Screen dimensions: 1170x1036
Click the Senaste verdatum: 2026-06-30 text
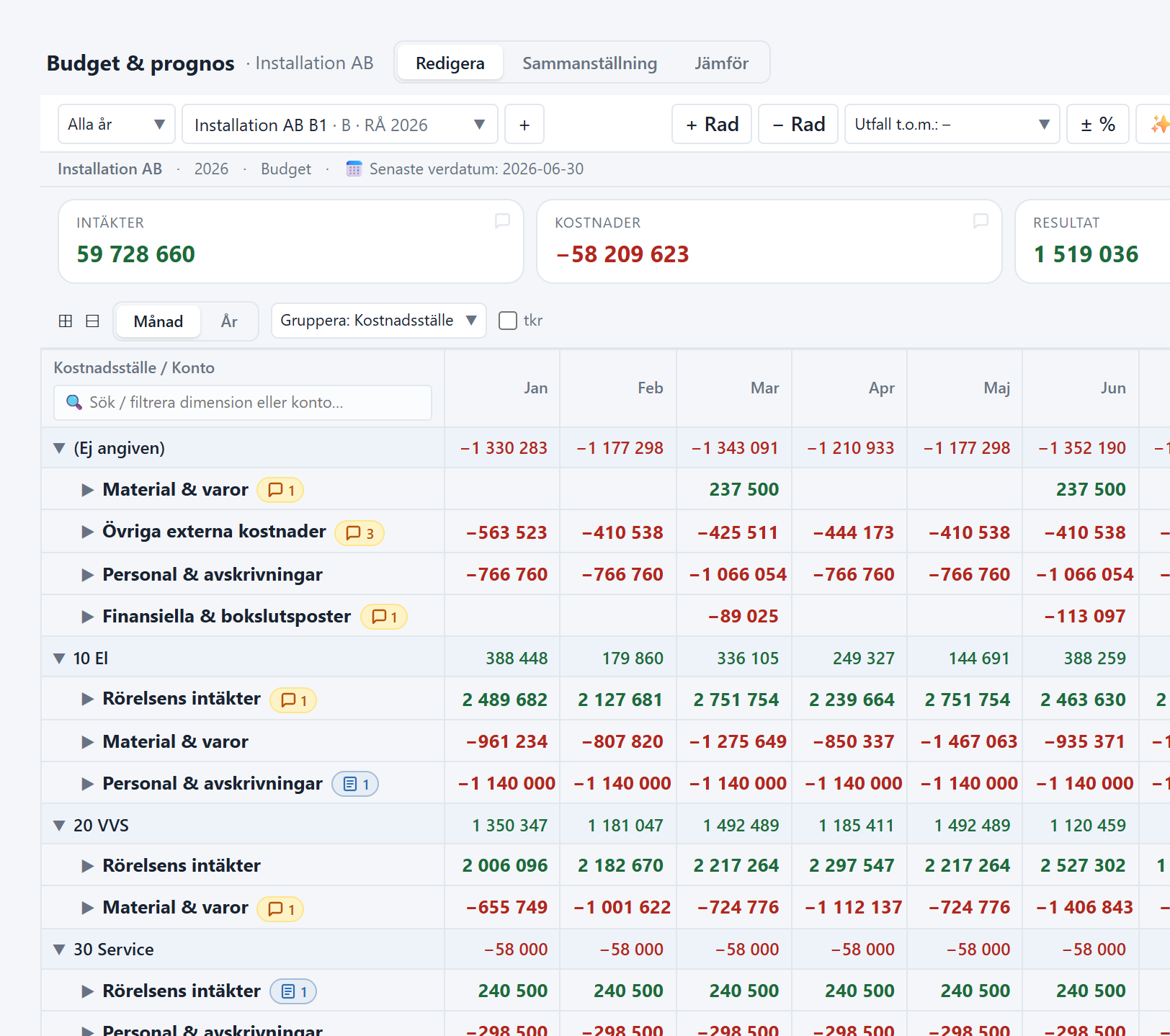476,169
